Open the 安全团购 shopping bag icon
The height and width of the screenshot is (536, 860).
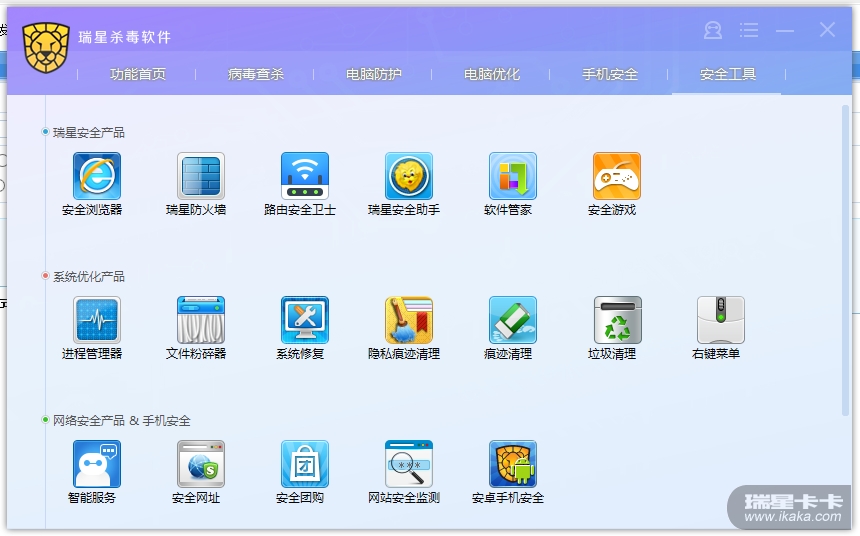305,464
